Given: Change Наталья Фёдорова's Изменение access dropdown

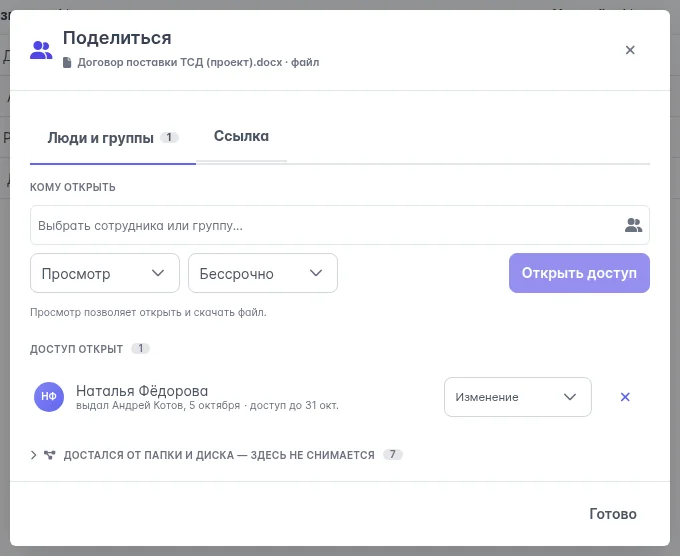Looking at the screenshot, I should click(517, 397).
